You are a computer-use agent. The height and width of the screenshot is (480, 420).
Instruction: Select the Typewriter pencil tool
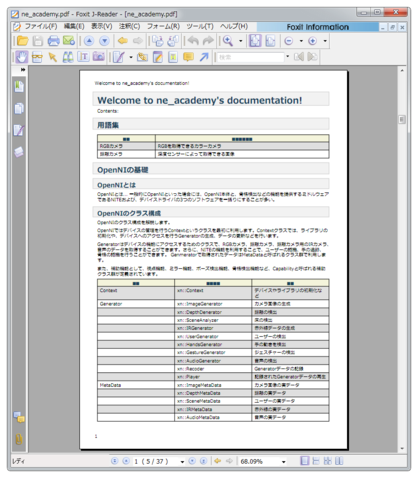[119, 57]
